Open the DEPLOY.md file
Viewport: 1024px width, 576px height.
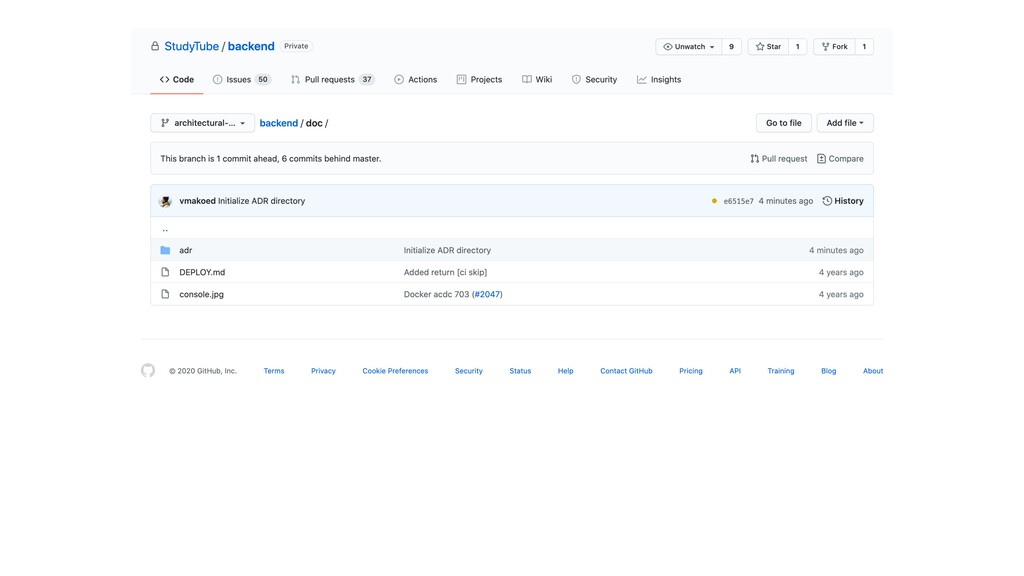[202, 272]
